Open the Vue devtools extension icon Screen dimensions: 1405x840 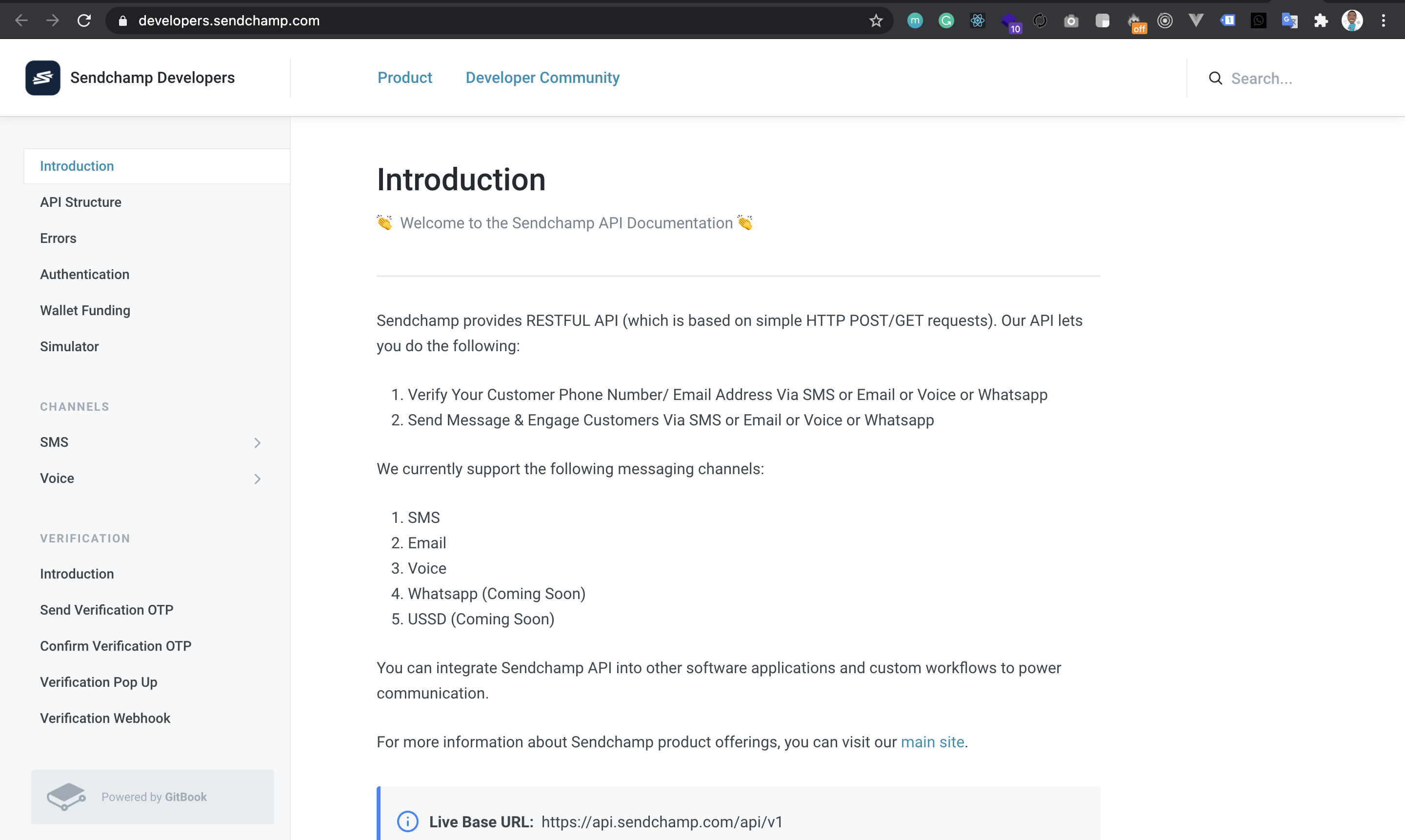pos(1196,21)
